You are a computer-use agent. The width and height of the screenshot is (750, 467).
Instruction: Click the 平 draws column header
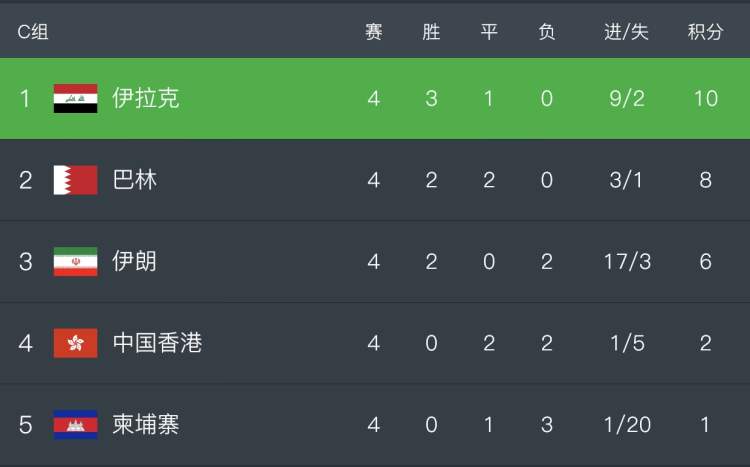point(489,32)
